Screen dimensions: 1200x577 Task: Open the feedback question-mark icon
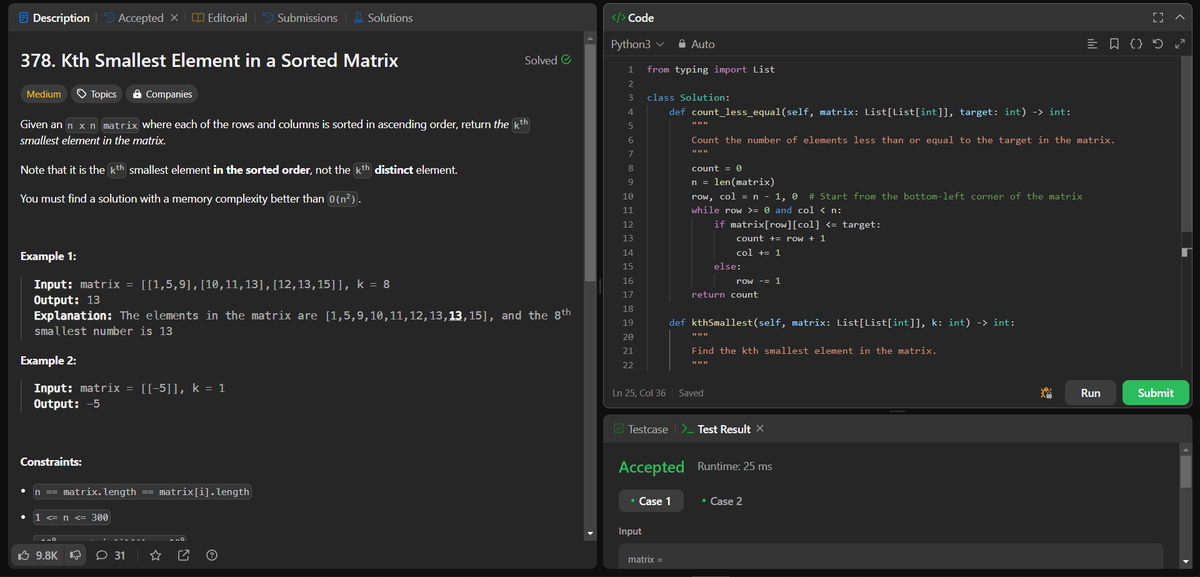(x=211, y=555)
